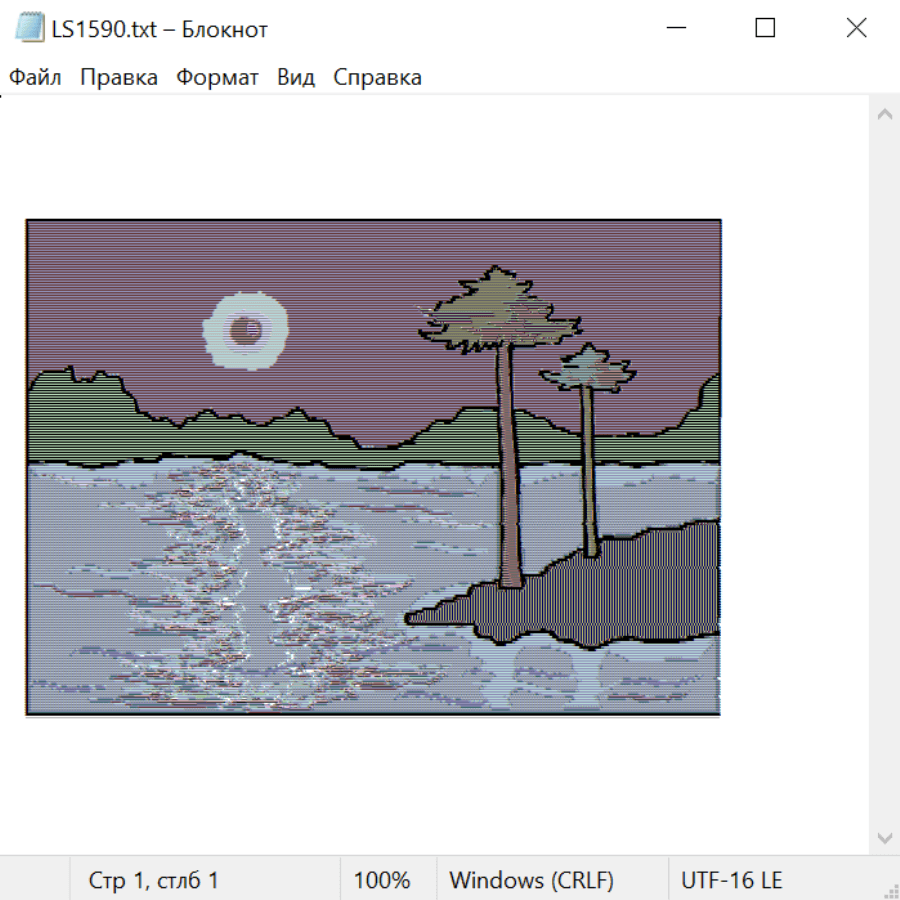Screen dimensions: 900x900
Task: Maximize the Notepad window
Action: pyautogui.click(x=765, y=28)
